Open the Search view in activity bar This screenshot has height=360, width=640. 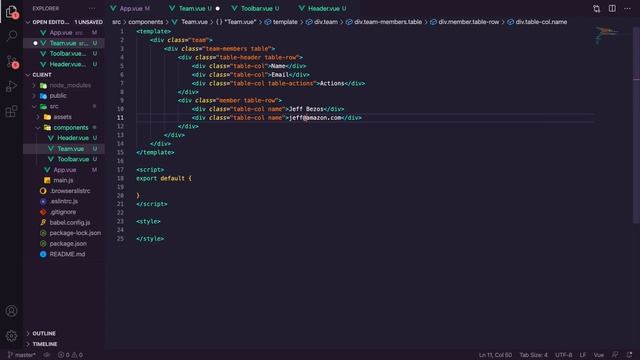pos(11,36)
